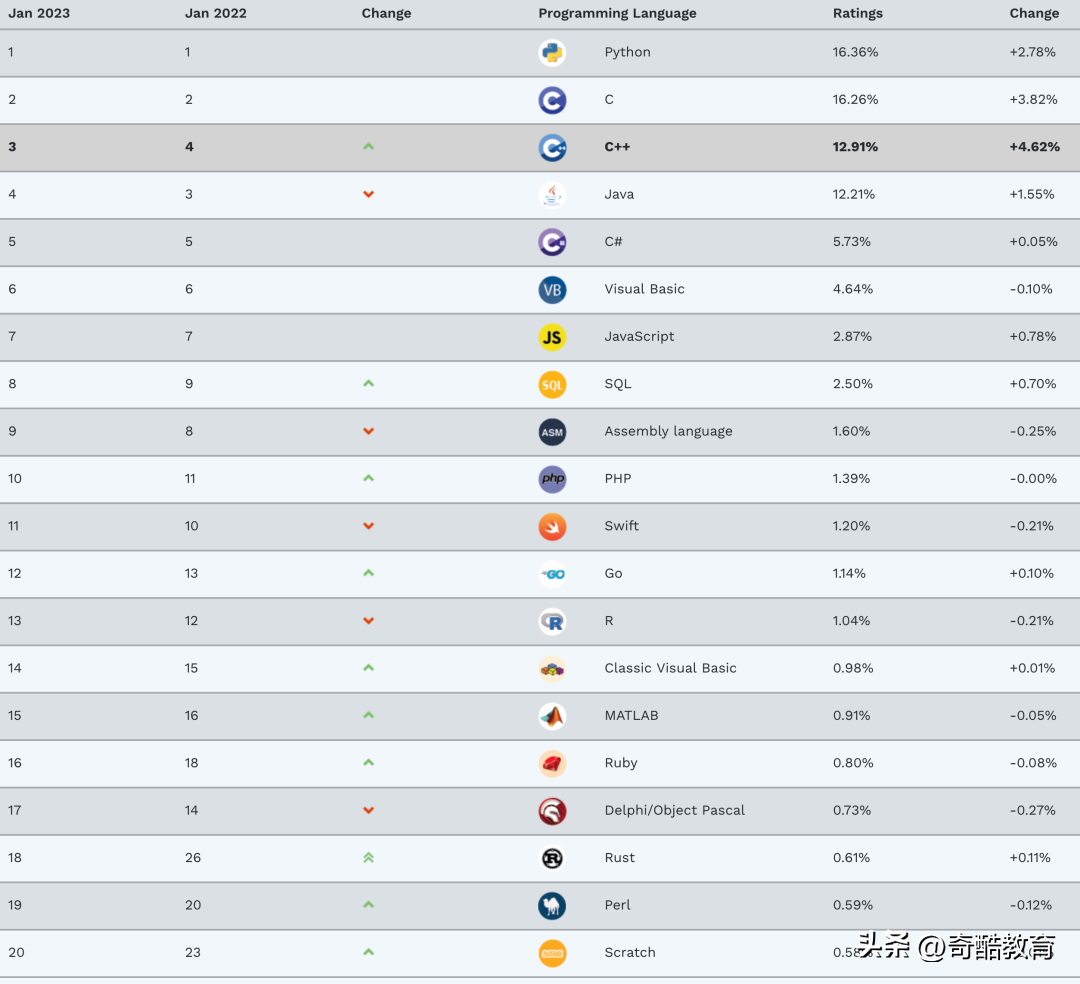
Task: Click the Programming Language column header
Action: click(x=616, y=13)
